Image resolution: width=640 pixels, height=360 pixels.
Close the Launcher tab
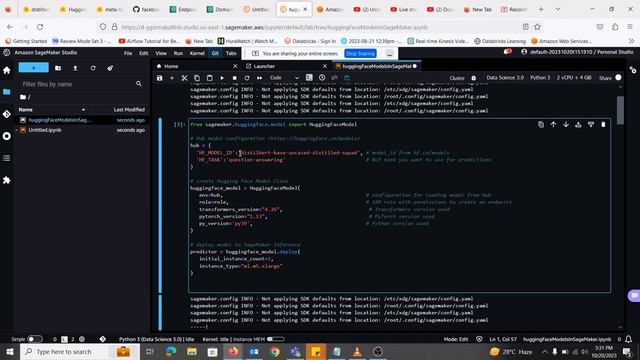[325, 66]
